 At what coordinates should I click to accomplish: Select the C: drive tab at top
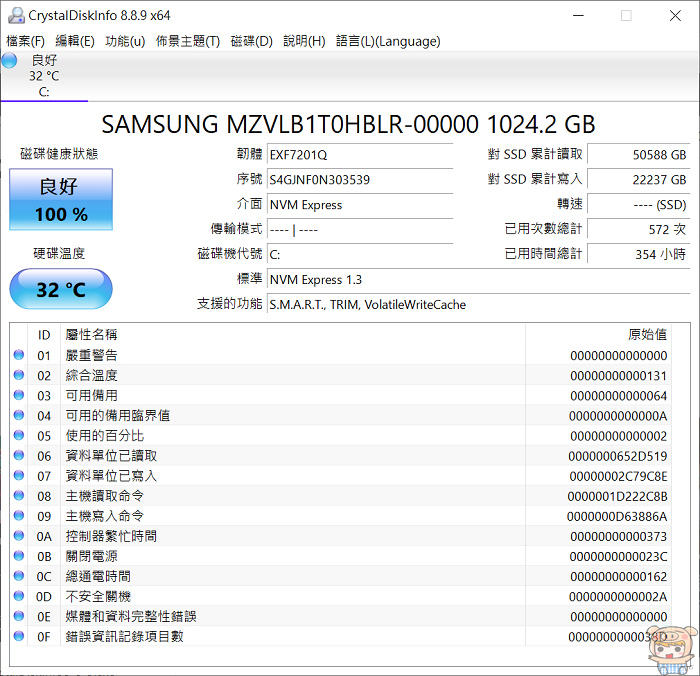click(x=44, y=76)
